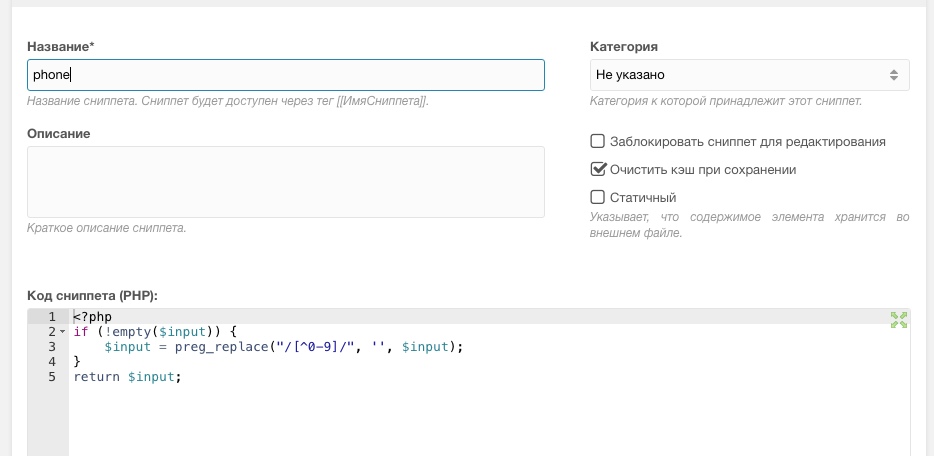Open the Категория dropdown 'Не указано'
Image resolution: width=934 pixels, height=456 pixels.
[x=749, y=75]
